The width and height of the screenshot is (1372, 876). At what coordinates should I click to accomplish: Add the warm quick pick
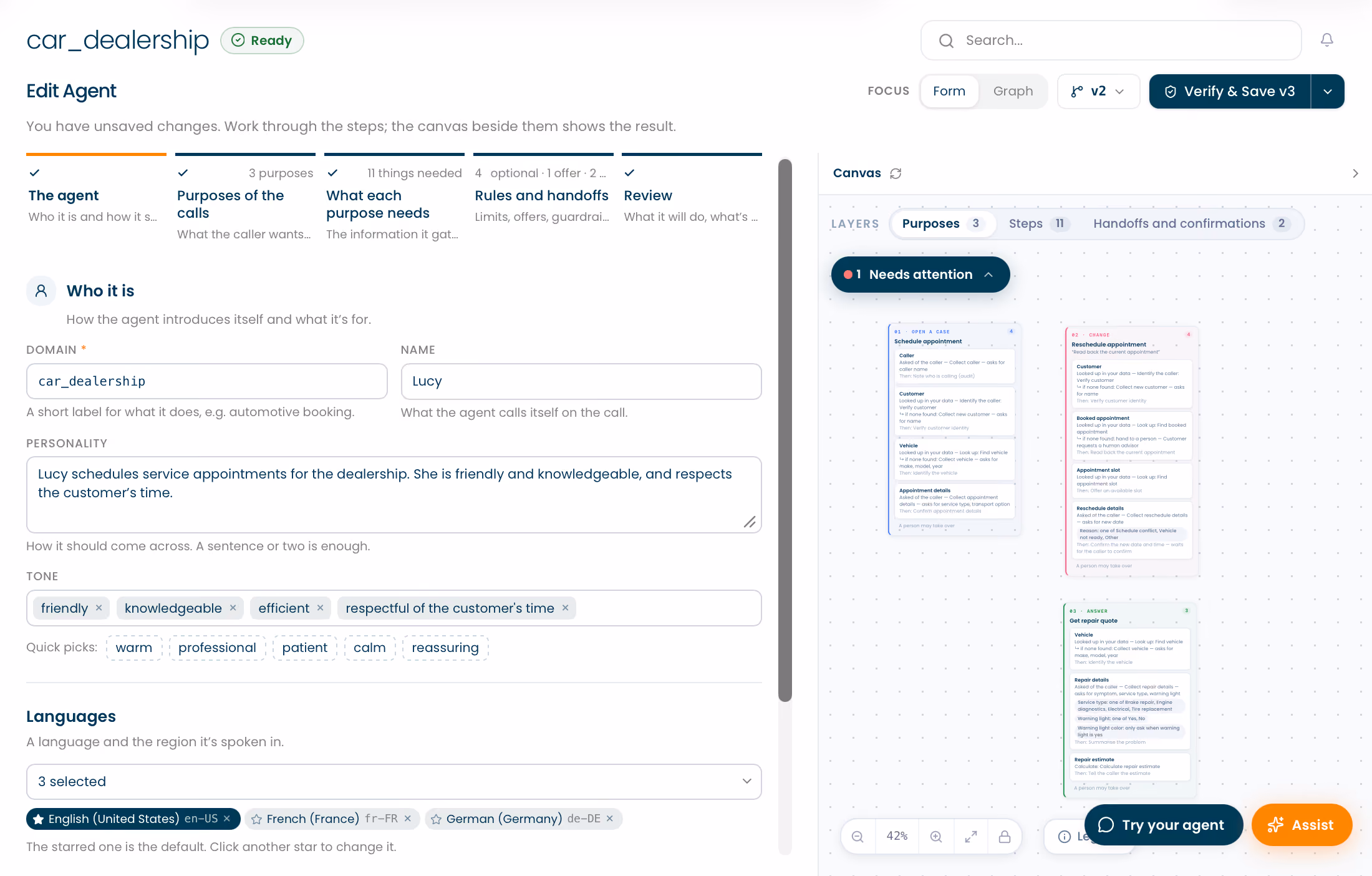pyautogui.click(x=134, y=648)
